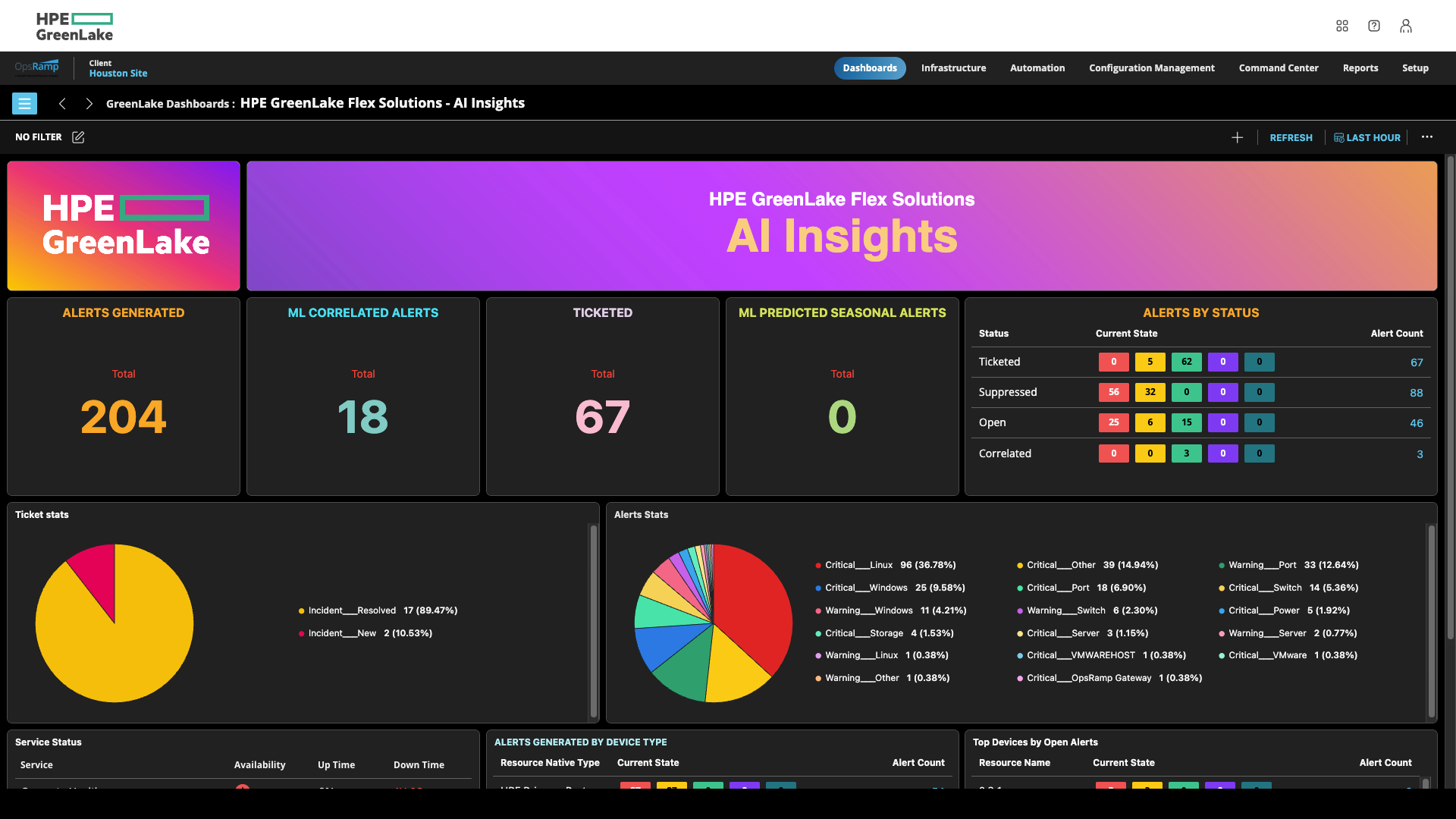Click the GreenLake Dashboards breadcrumb
Screen dimensions: 1456x819
click(168, 104)
